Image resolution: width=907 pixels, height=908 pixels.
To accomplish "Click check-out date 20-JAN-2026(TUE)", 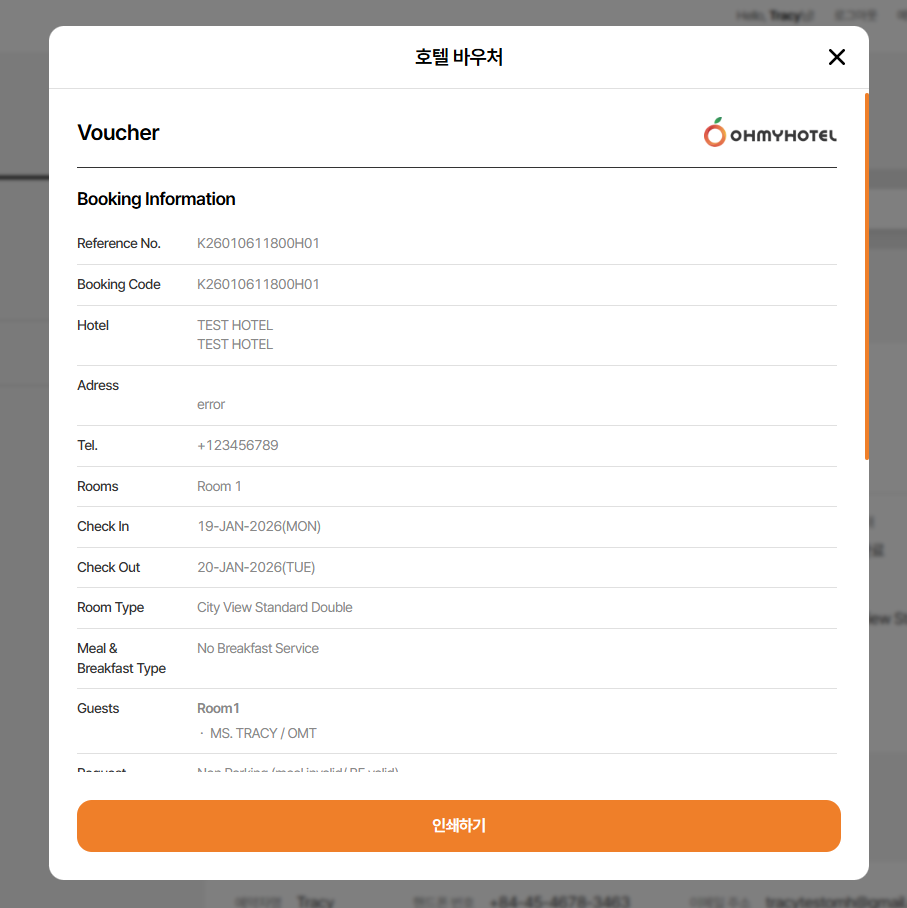I will pyautogui.click(x=256, y=568).
